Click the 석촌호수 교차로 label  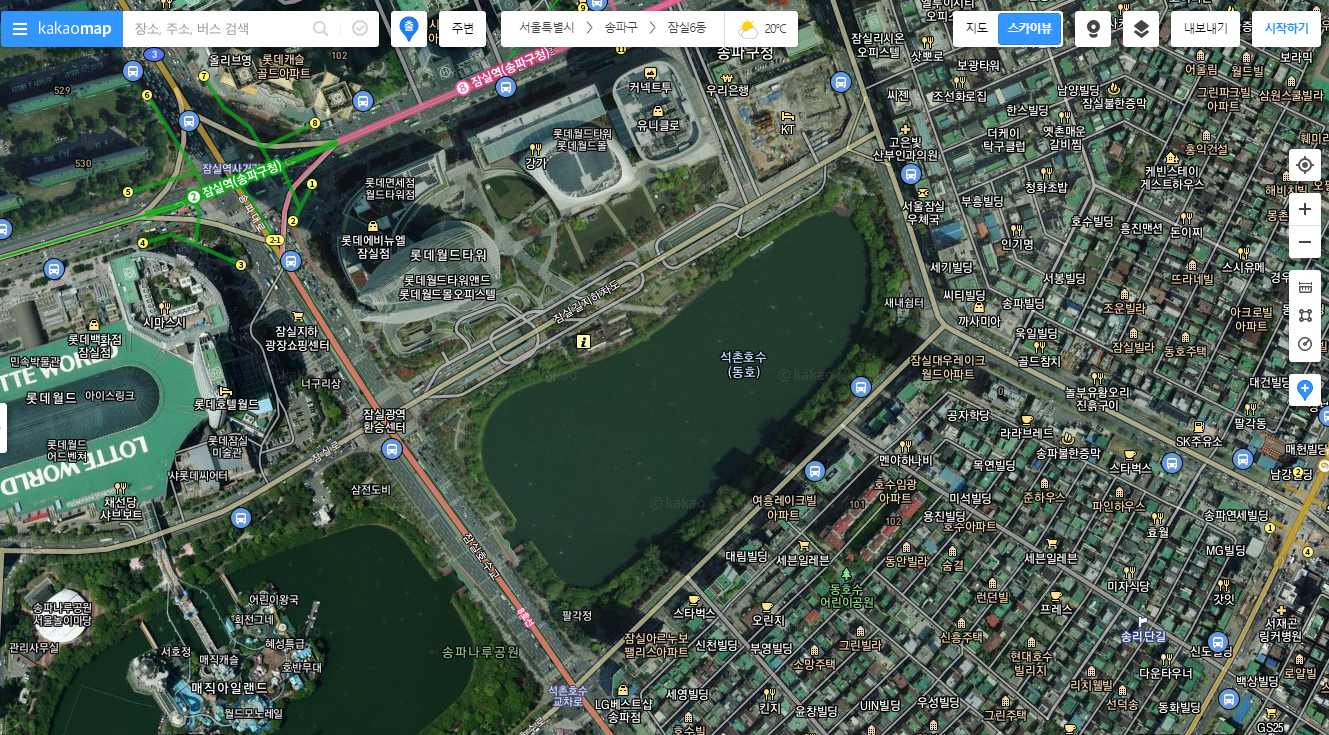pyautogui.click(x=568, y=696)
